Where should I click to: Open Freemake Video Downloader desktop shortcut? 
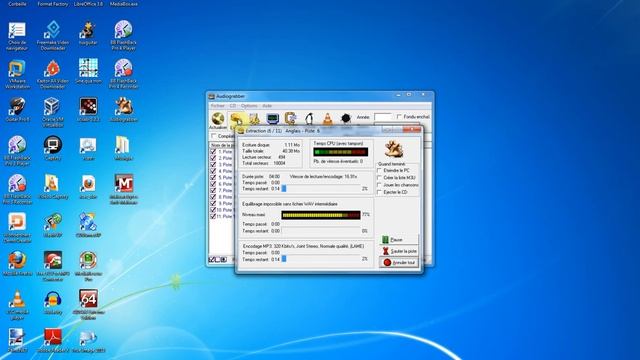pyautogui.click(x=53, y=36)
